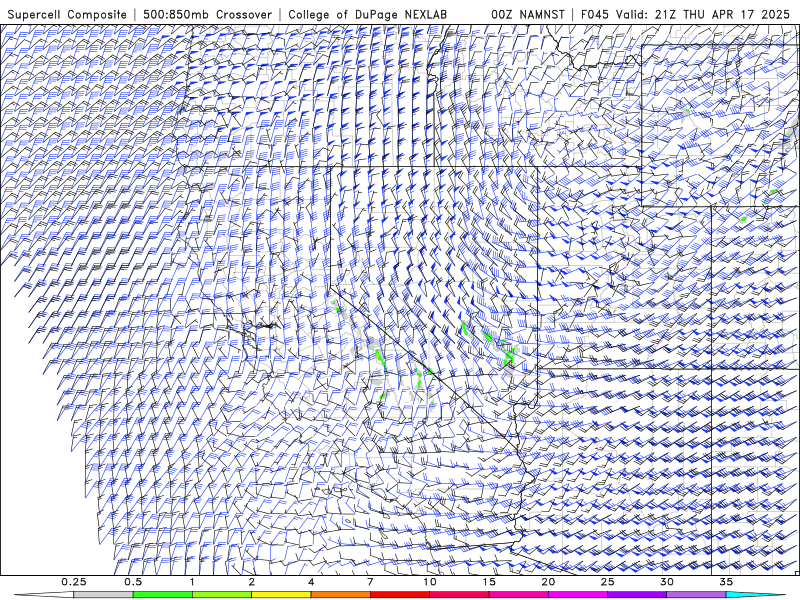Click the lime swatch between 1 and 2
800x600 pixels.
(222, 595)
